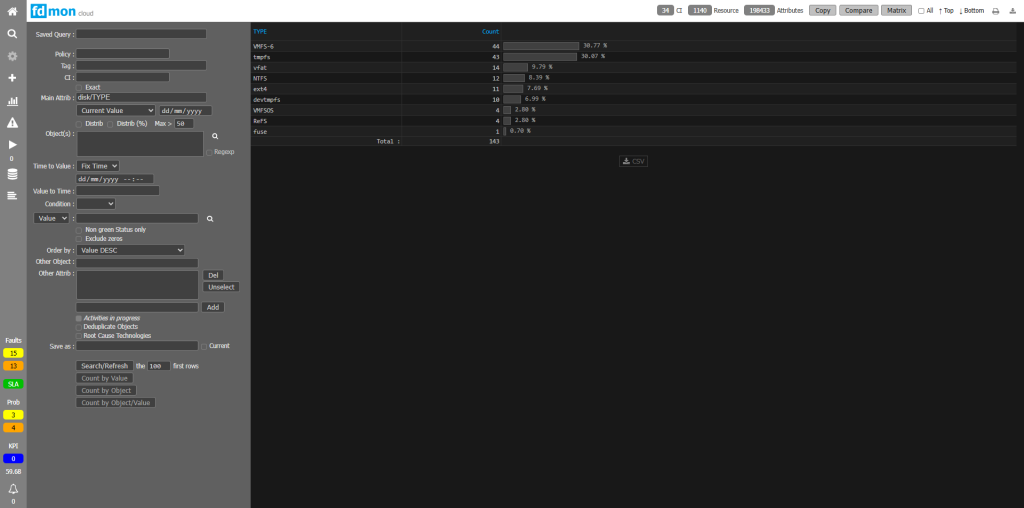Viewport: 1024px width, 508px height.
Task: Open the Order by Value DESC dropdown
Action: click(x=131, y=250)
